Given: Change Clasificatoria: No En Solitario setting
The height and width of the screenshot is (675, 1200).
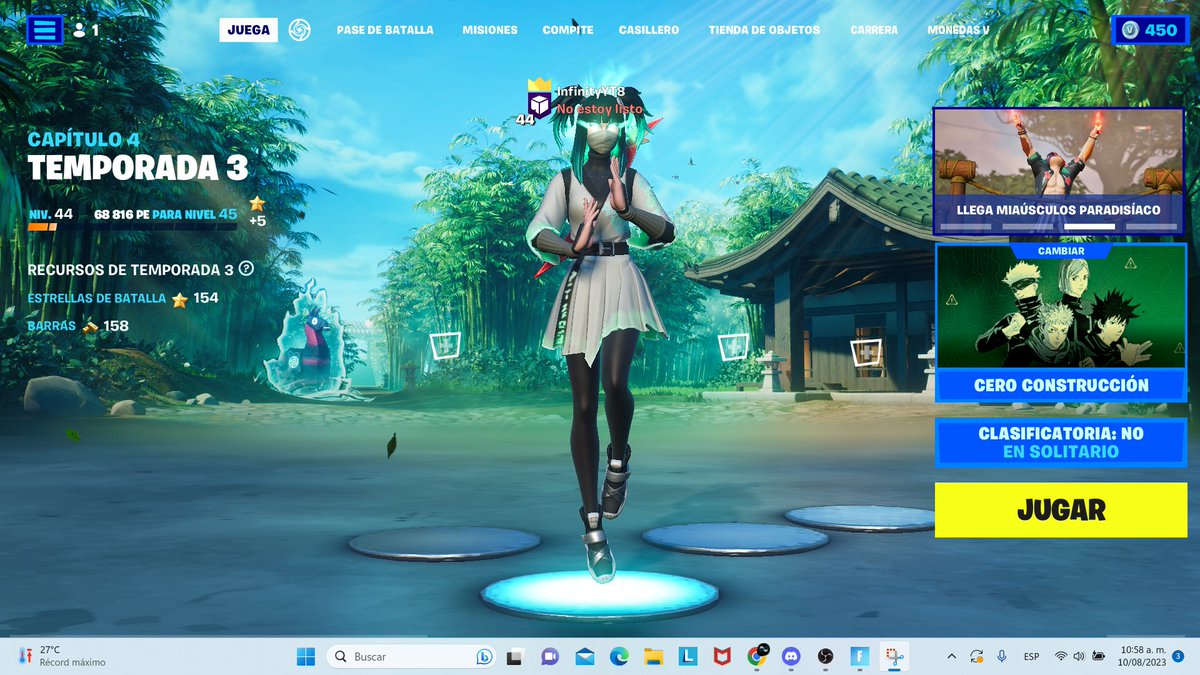Looking at the screenshot, I should pos(1060,443).
